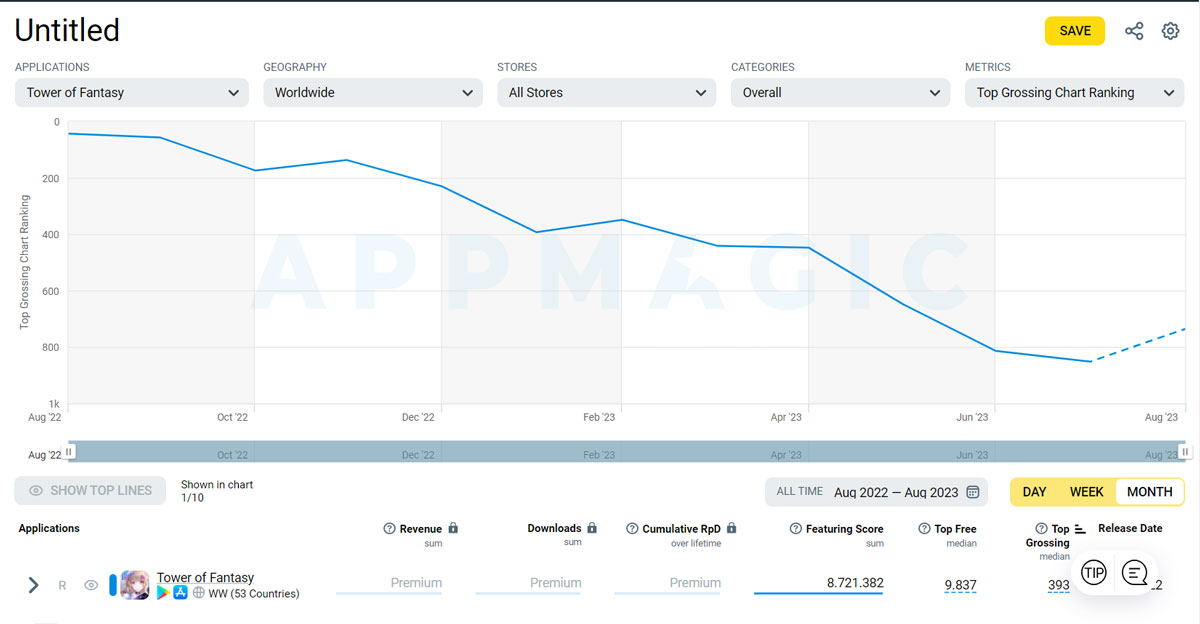Open the Applications dropdown Tower of Fantasy
Viewport: 1200px width, 624px height.
point(132,92)
